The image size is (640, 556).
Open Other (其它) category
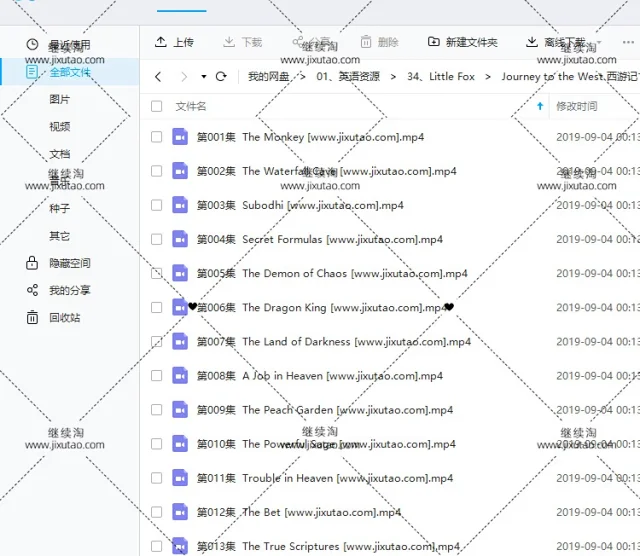60,236
